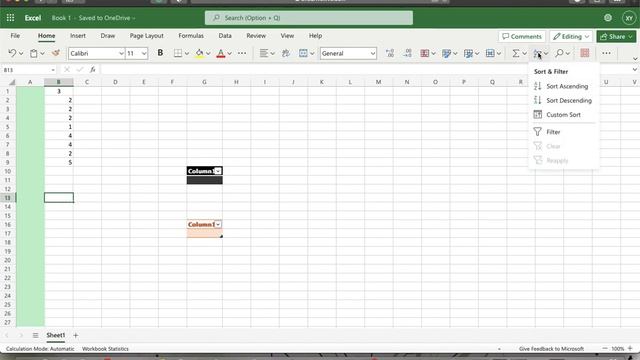Viewport: 640px width, 360px height.
Task: Click the Cell Styles icon
Action: pos(447,53)
